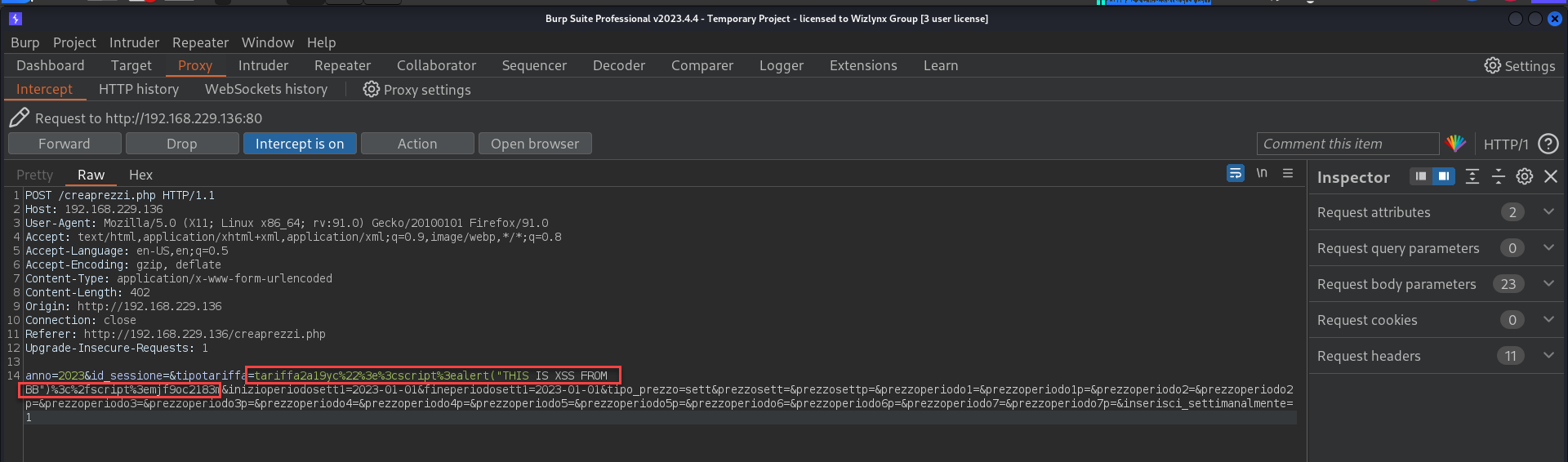Viewport: 1568px width, 462px height.
Task: Switch to Target tab
Action: (131, 65)
